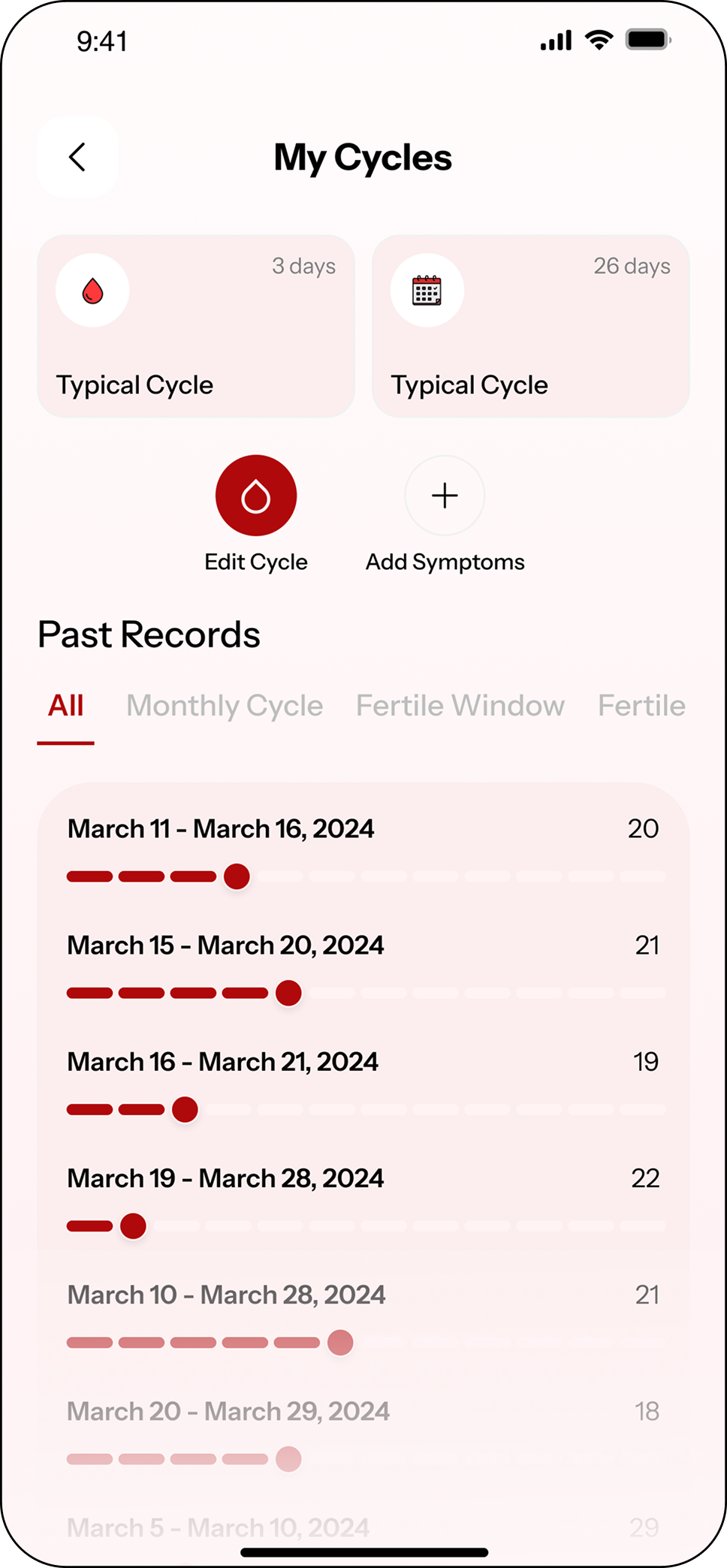Tap the battery indicator icon
This screenshot has width=727, height=1568.
pyautogui.click(x=648, y=40)
